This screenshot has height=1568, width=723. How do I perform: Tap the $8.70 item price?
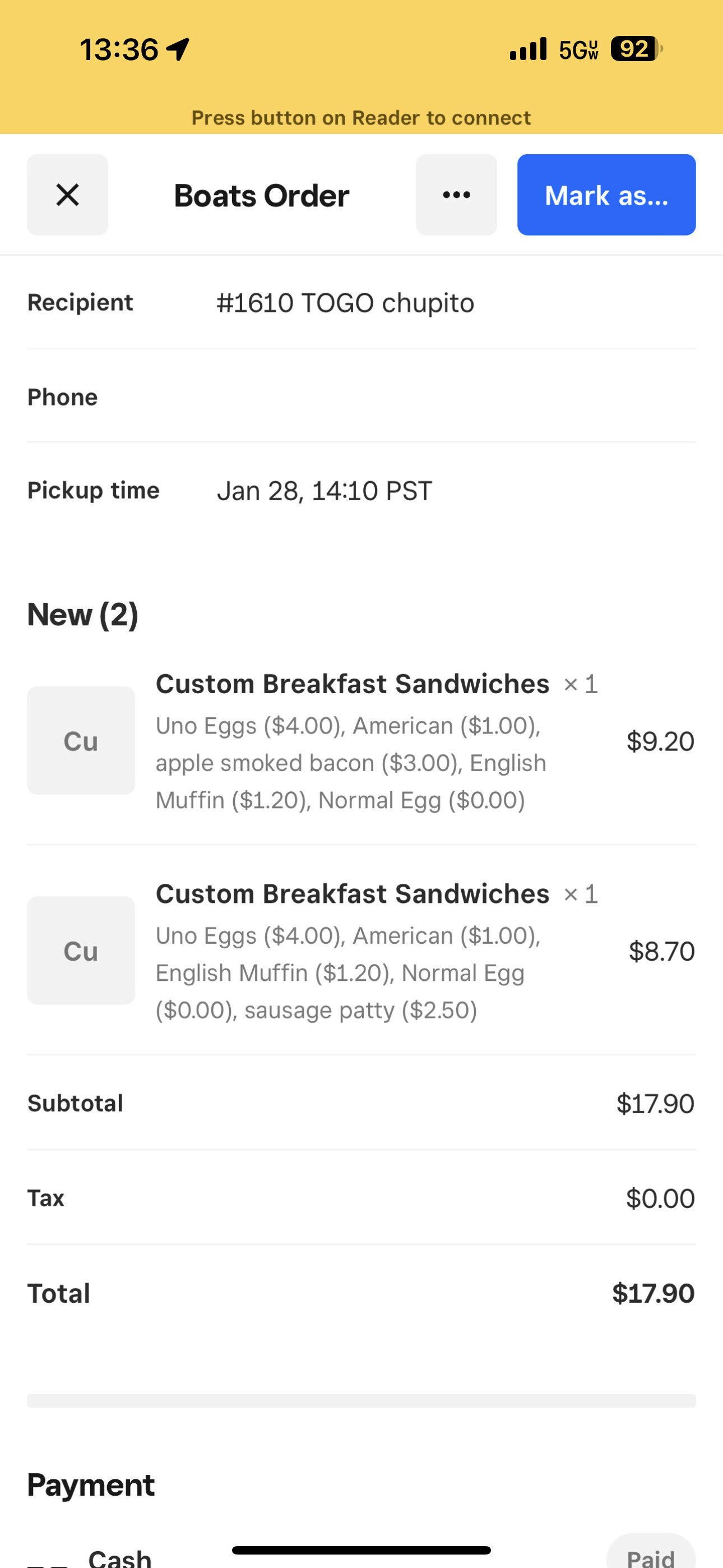661,951
